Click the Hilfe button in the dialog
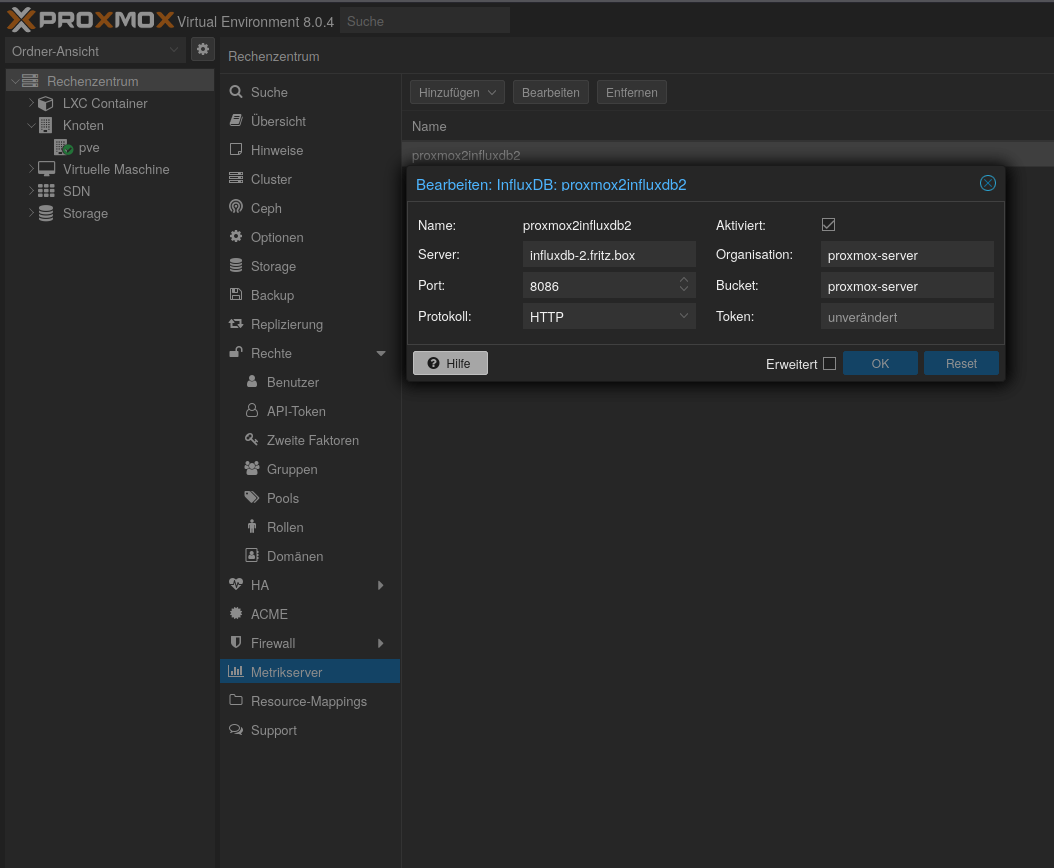Image resolution: width=1054 pixels, height=868 pixels. pos(450,363)
